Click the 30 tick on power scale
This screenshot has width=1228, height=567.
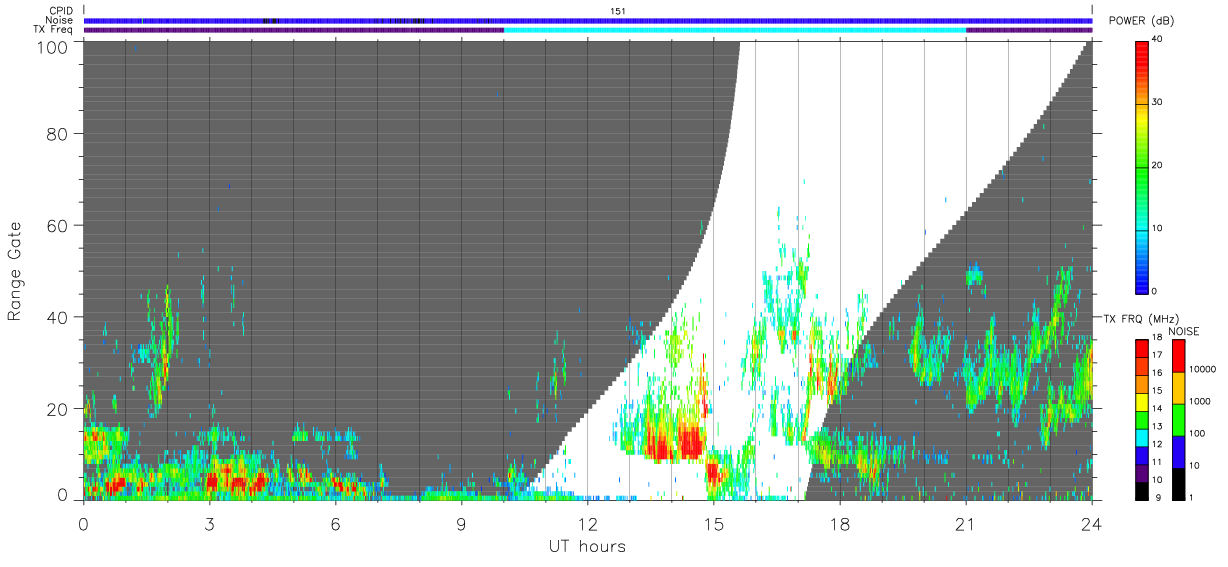coord(1158,102)
